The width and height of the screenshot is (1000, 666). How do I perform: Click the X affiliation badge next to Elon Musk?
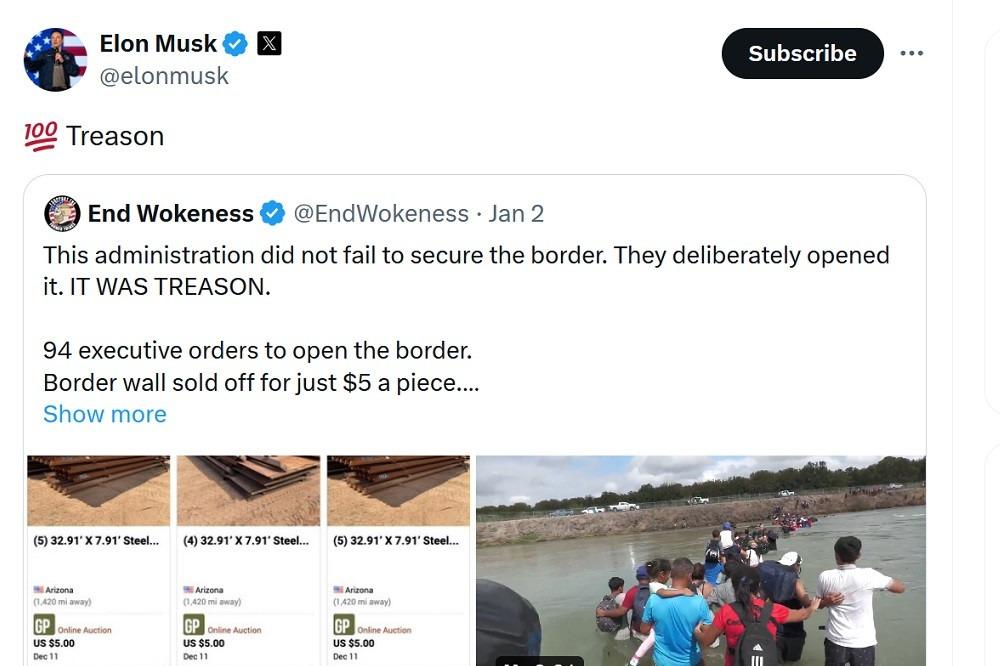(268, 43)
